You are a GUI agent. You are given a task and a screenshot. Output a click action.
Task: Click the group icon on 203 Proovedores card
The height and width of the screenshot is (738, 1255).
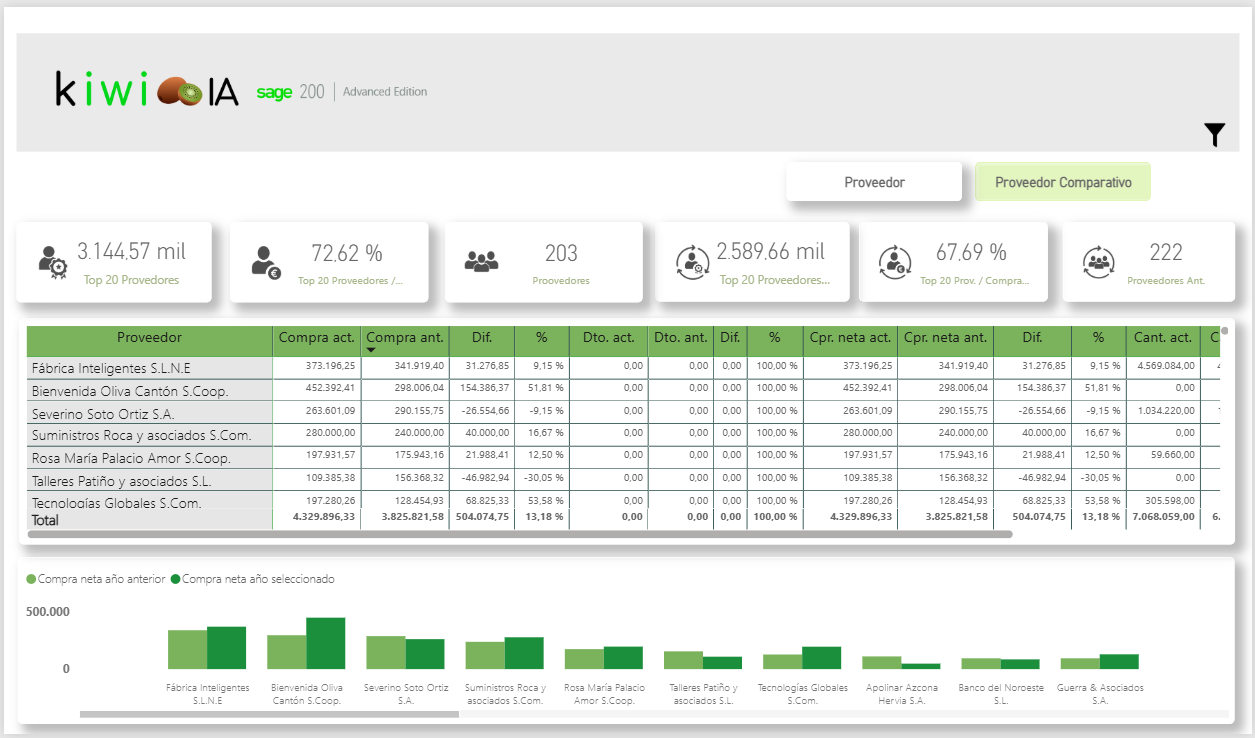(x=481, y=261)
